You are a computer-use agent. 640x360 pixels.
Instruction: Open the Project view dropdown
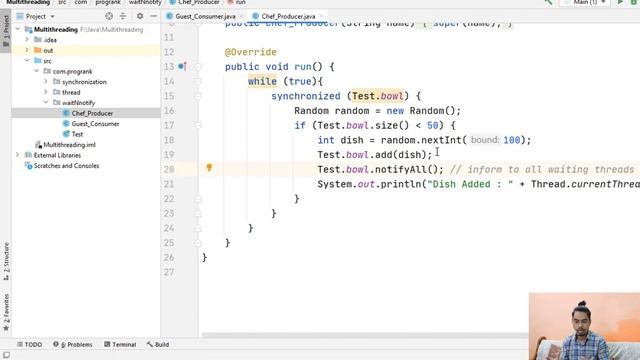(x=53, y=16)
